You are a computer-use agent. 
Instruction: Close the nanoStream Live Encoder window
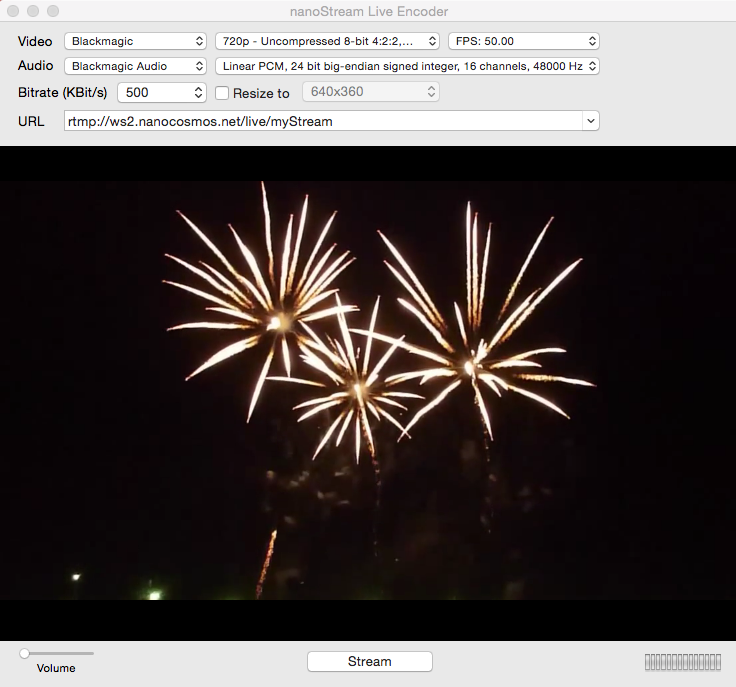(x=13, y=11)
